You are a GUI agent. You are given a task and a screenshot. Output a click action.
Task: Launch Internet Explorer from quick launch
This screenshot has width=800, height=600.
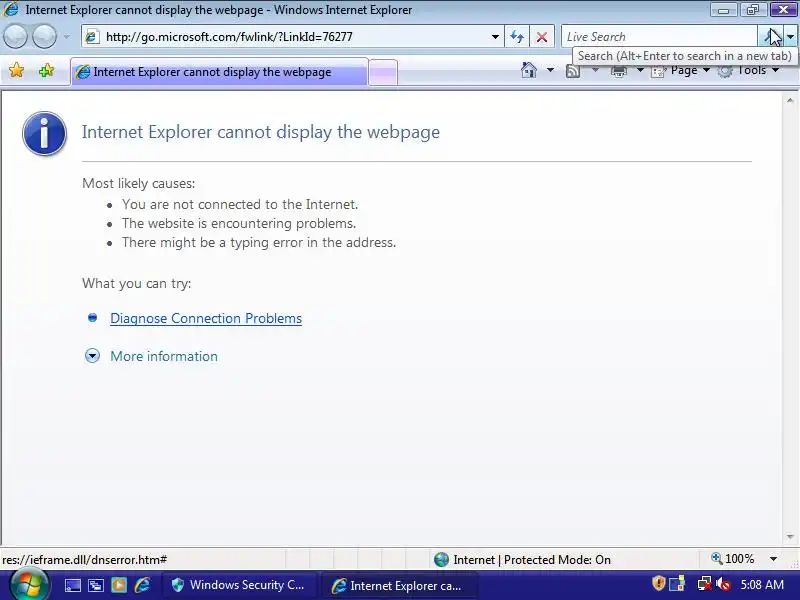point(142,585)
